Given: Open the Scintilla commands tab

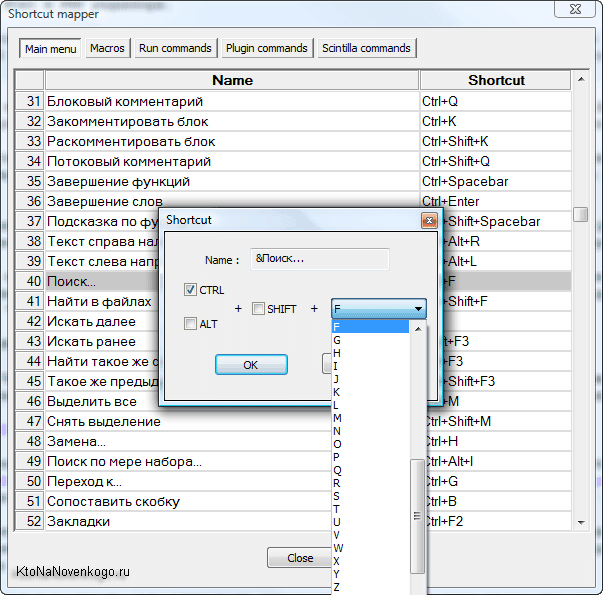Looking at the screenshot, I should tap(366, 48).
